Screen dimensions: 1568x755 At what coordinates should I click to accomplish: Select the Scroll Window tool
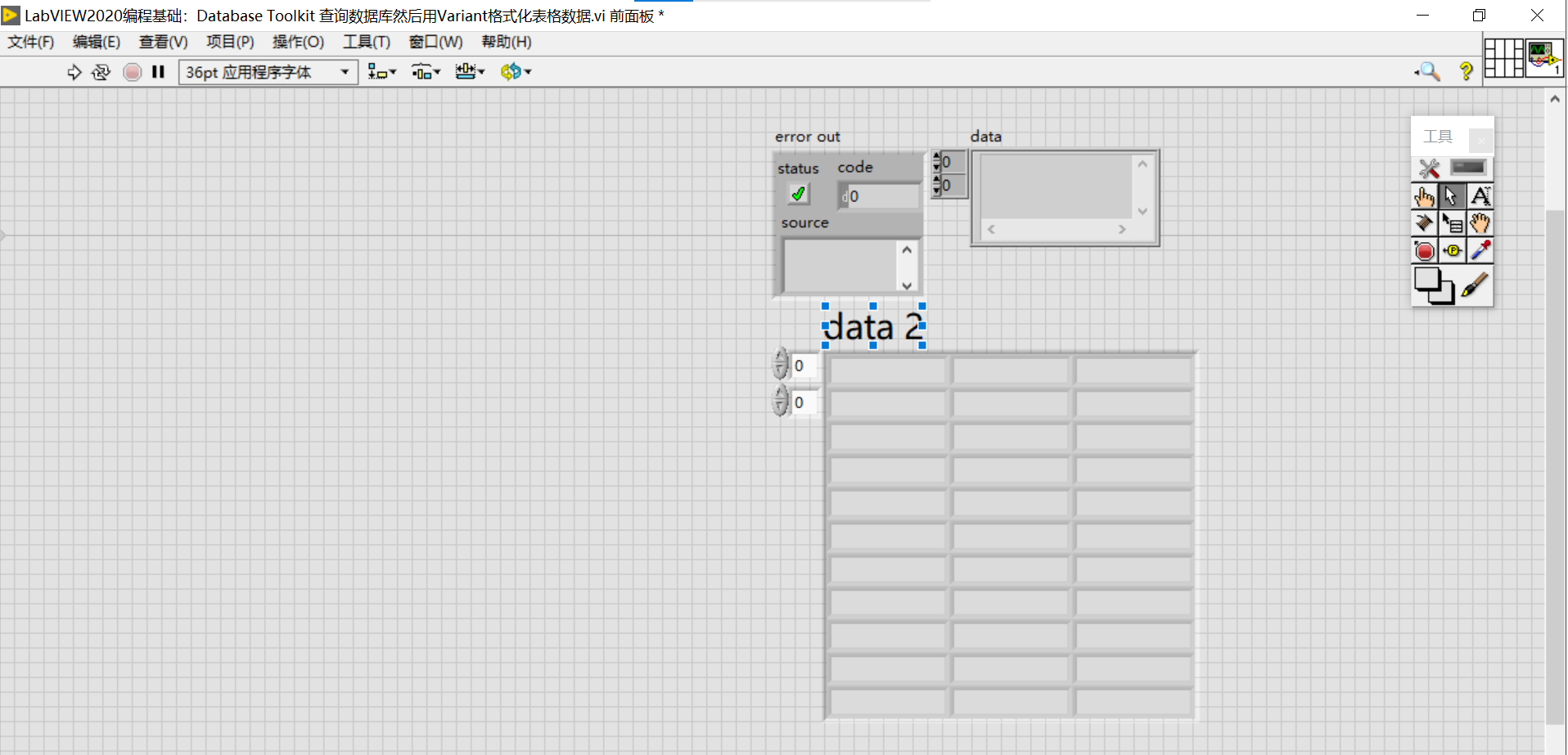[x=1481, y=222]
